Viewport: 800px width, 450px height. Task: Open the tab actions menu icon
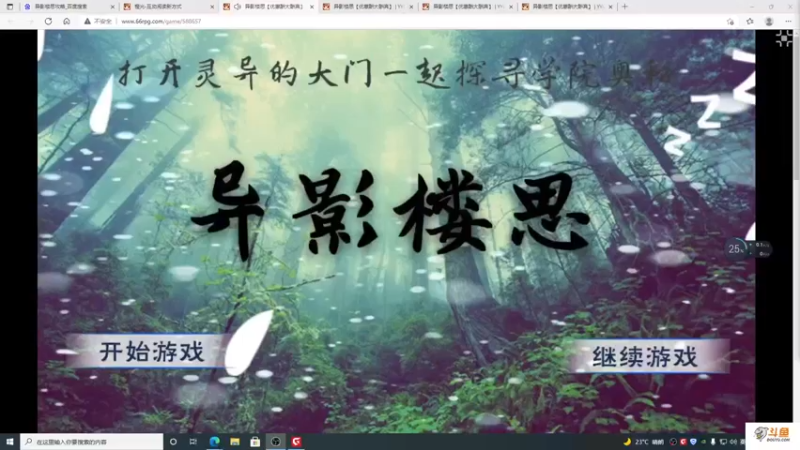(x=10, y=7)
